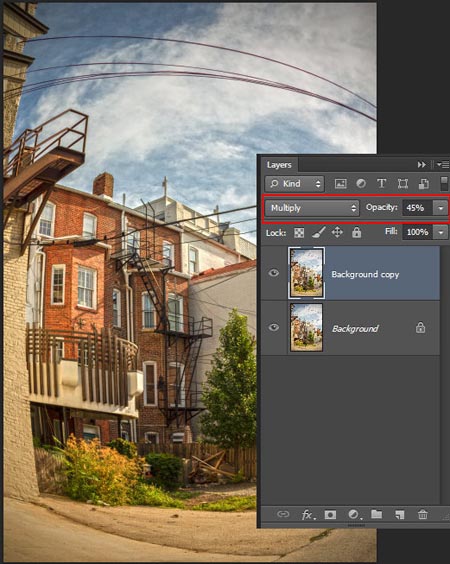The image size is (450, 564).
Task: Hide the Background layer
Action: (274, 327)
